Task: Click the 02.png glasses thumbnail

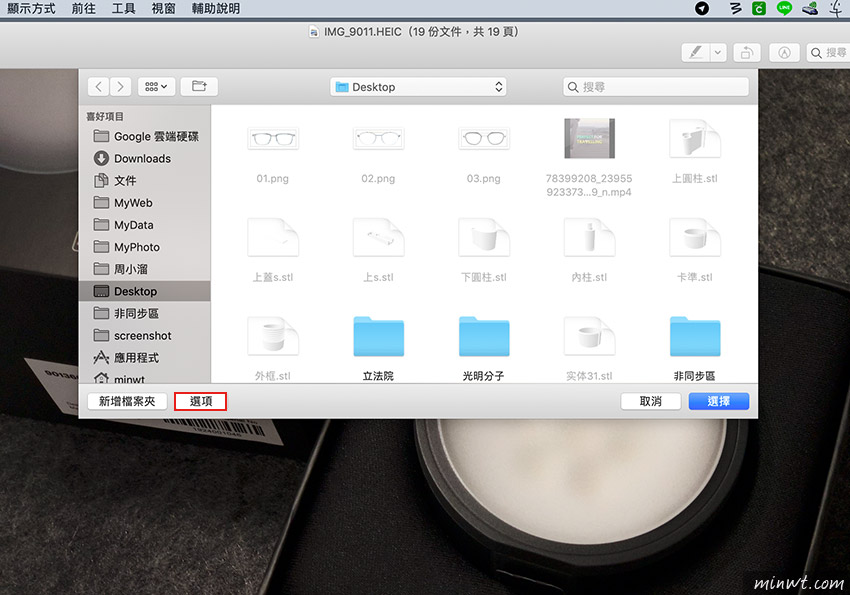Action: pos(378,139)
